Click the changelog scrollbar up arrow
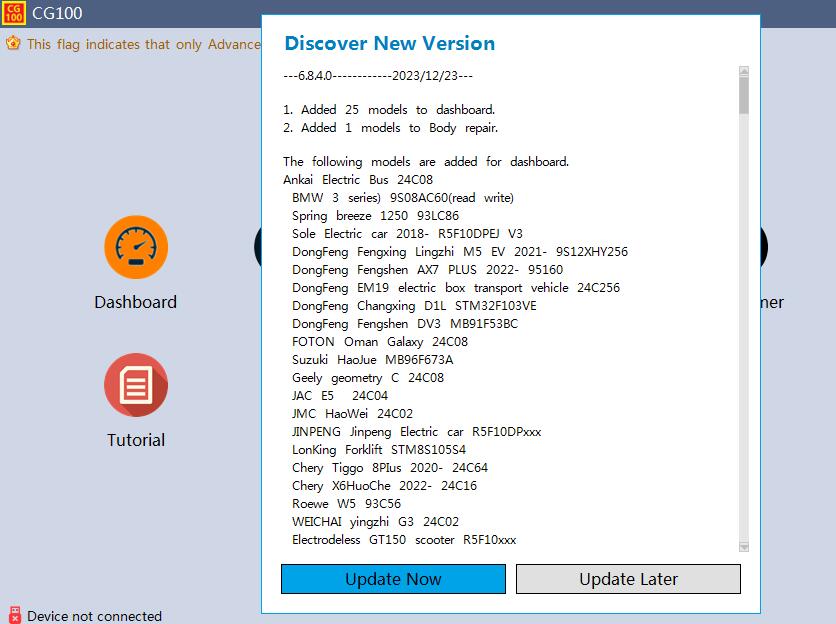The height and width of the screenshot is (624, 836). tap(744, 71)
